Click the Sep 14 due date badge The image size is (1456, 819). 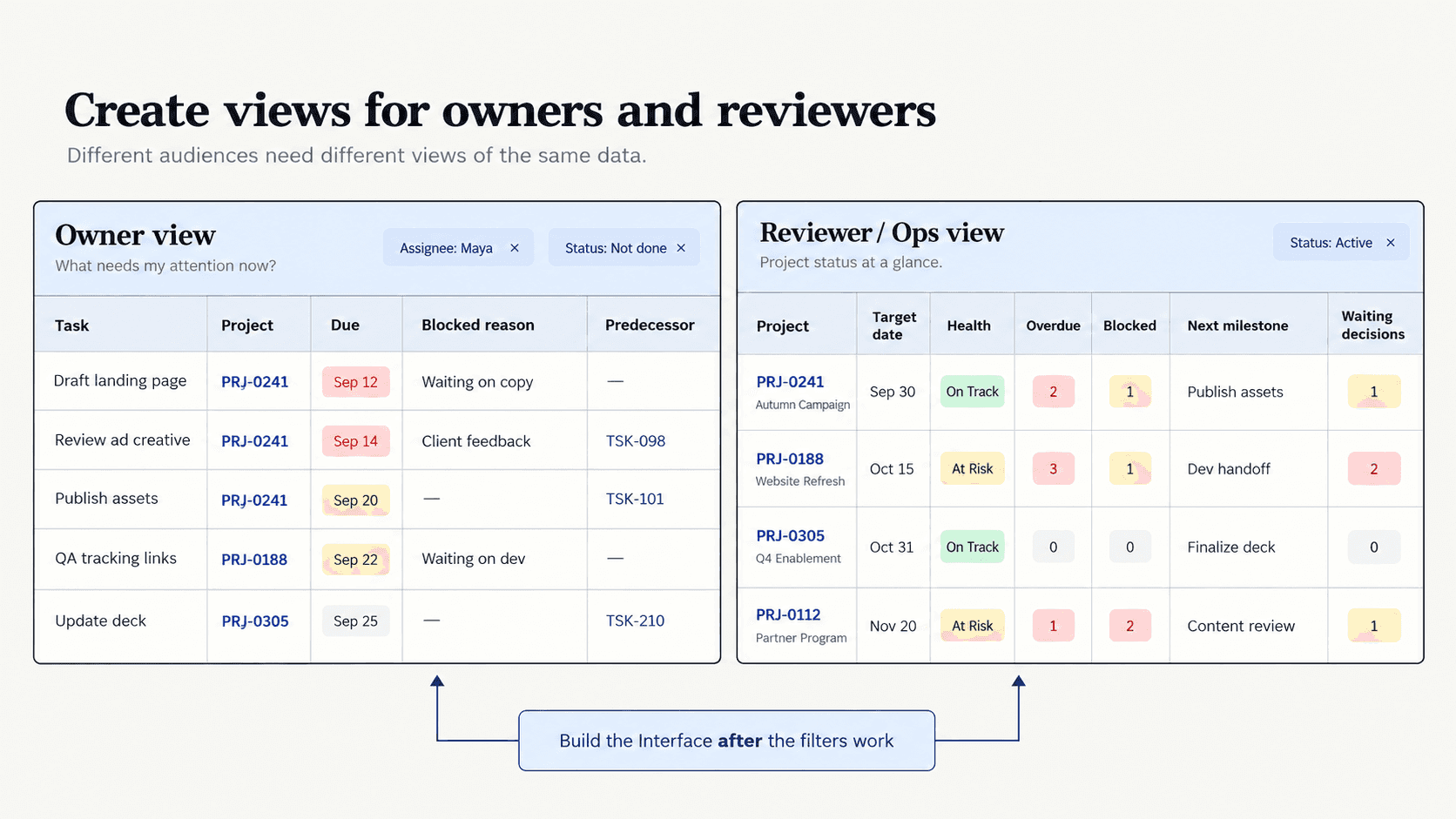pos(355,441)
